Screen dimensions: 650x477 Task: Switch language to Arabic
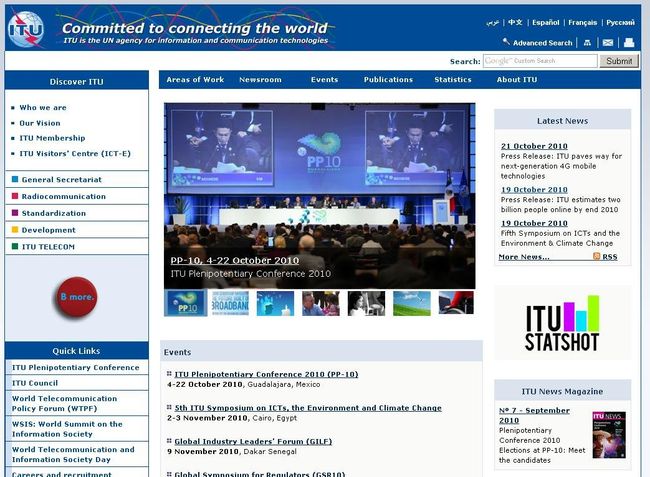tap(492, 22)
